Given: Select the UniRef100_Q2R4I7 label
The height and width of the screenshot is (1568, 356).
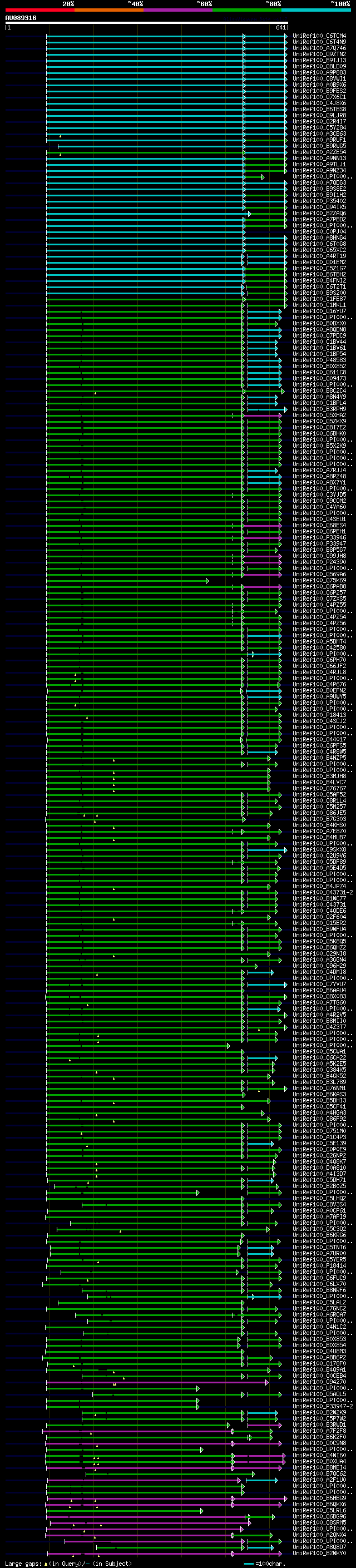Looking at the screenshot, I should click(x=319, y=122).
